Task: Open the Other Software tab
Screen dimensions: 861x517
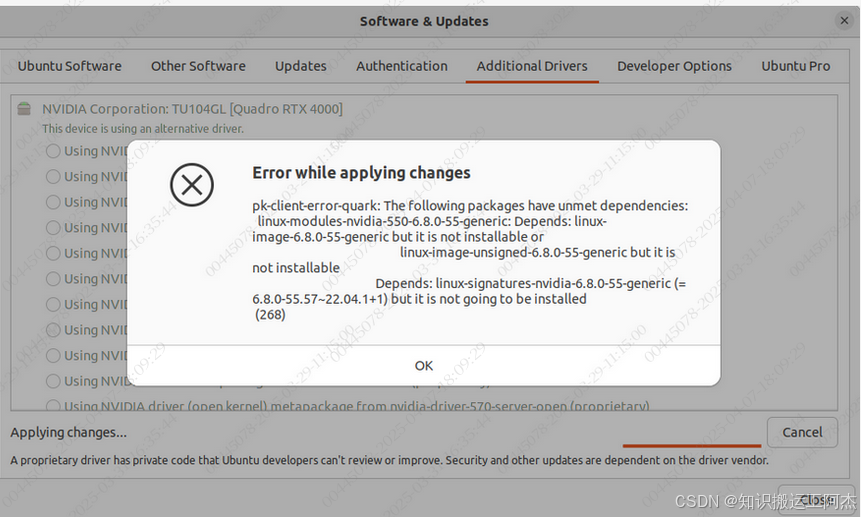Action: tap(198, 66)
